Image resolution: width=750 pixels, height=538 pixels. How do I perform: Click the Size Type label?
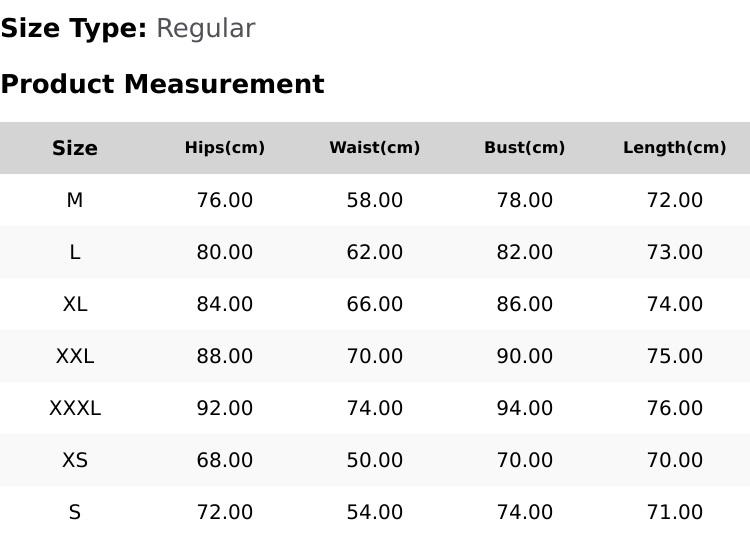coord(74,29)
